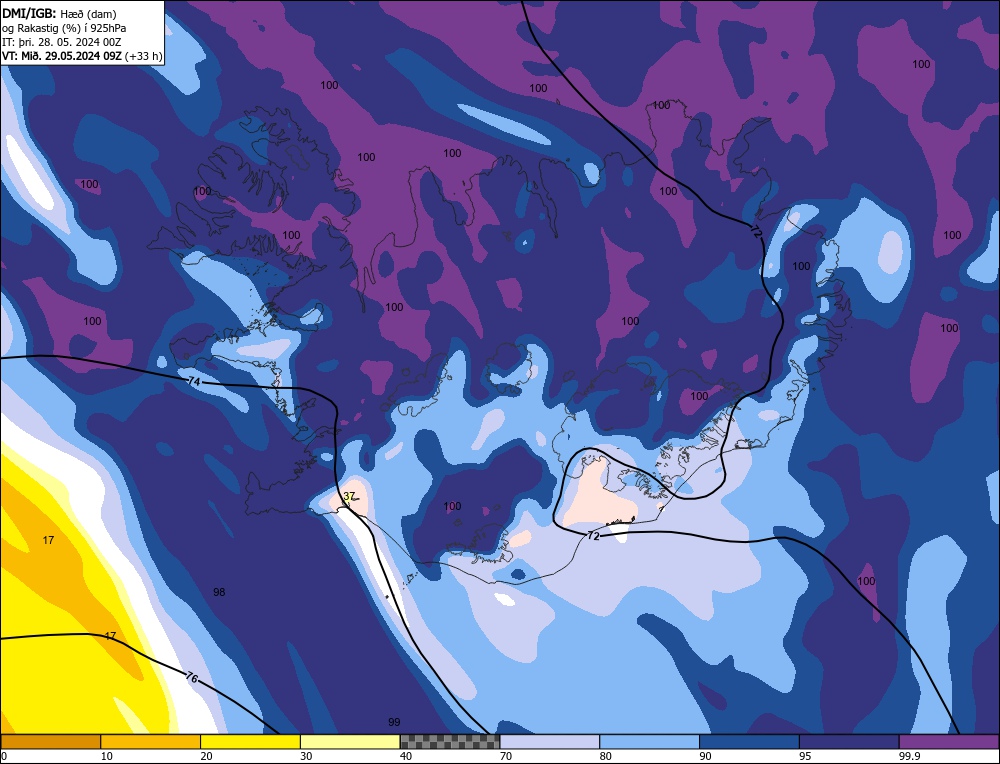Screen dimensions: 1000x764
Task: Click the light blue 80–90 legend swatch
Action: (x=649, y=741)
